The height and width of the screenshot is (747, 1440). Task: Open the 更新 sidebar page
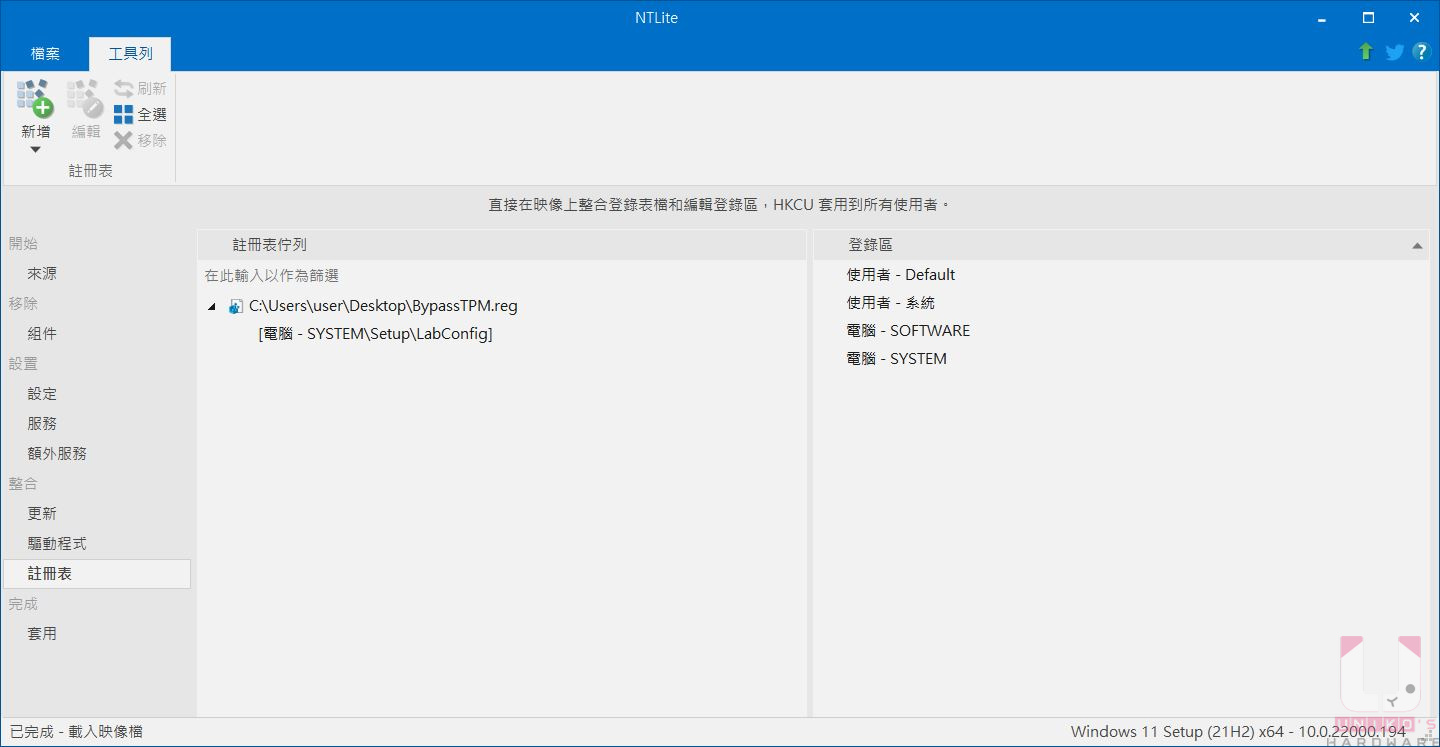point(42,514)
